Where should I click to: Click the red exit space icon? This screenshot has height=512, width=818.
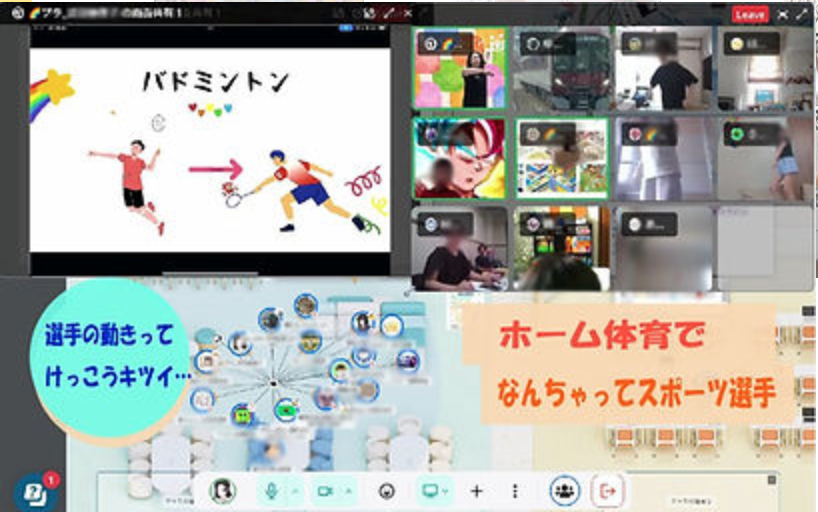[608, 491]
